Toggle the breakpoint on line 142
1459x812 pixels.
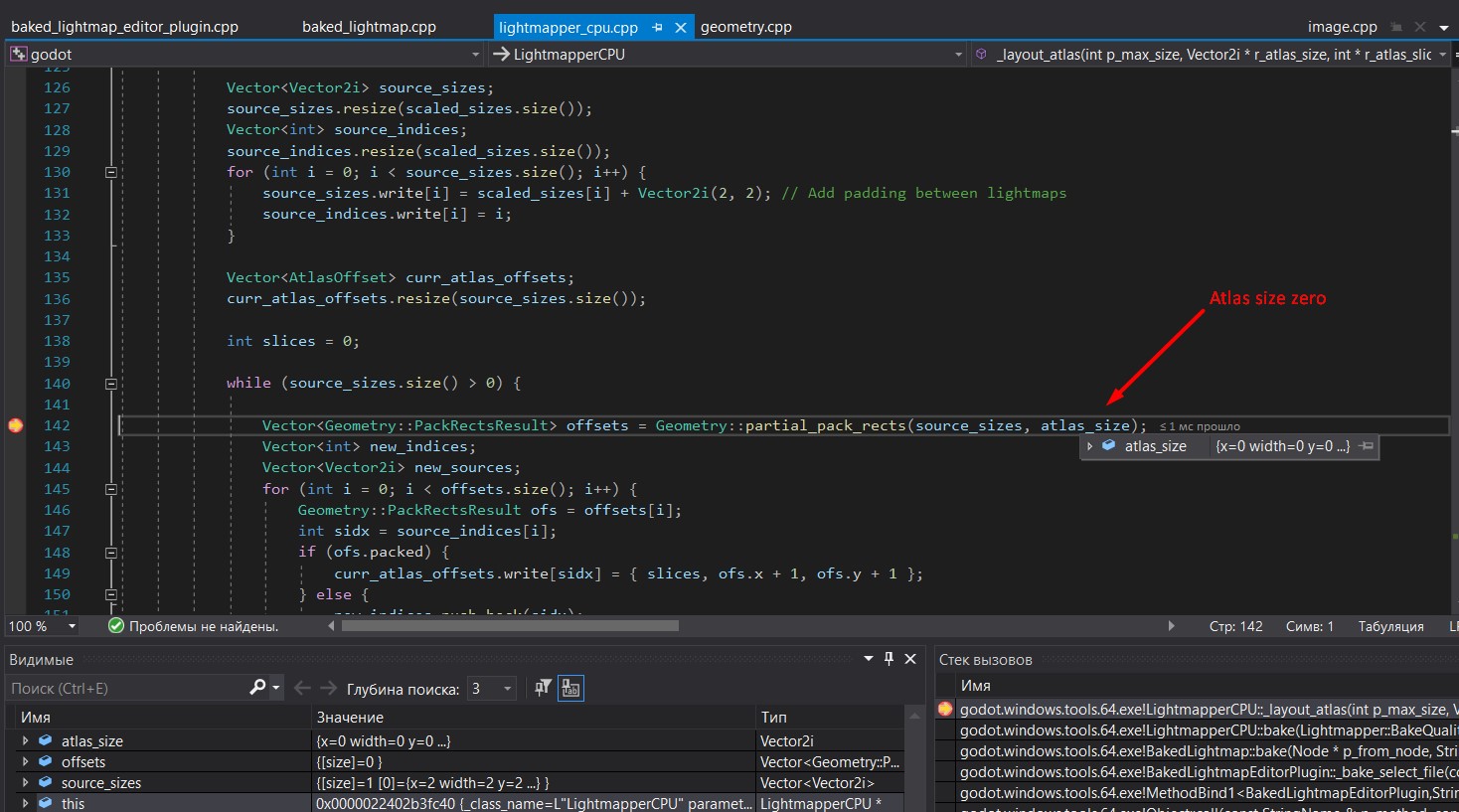pyautogui.click(x=15, y=424)
